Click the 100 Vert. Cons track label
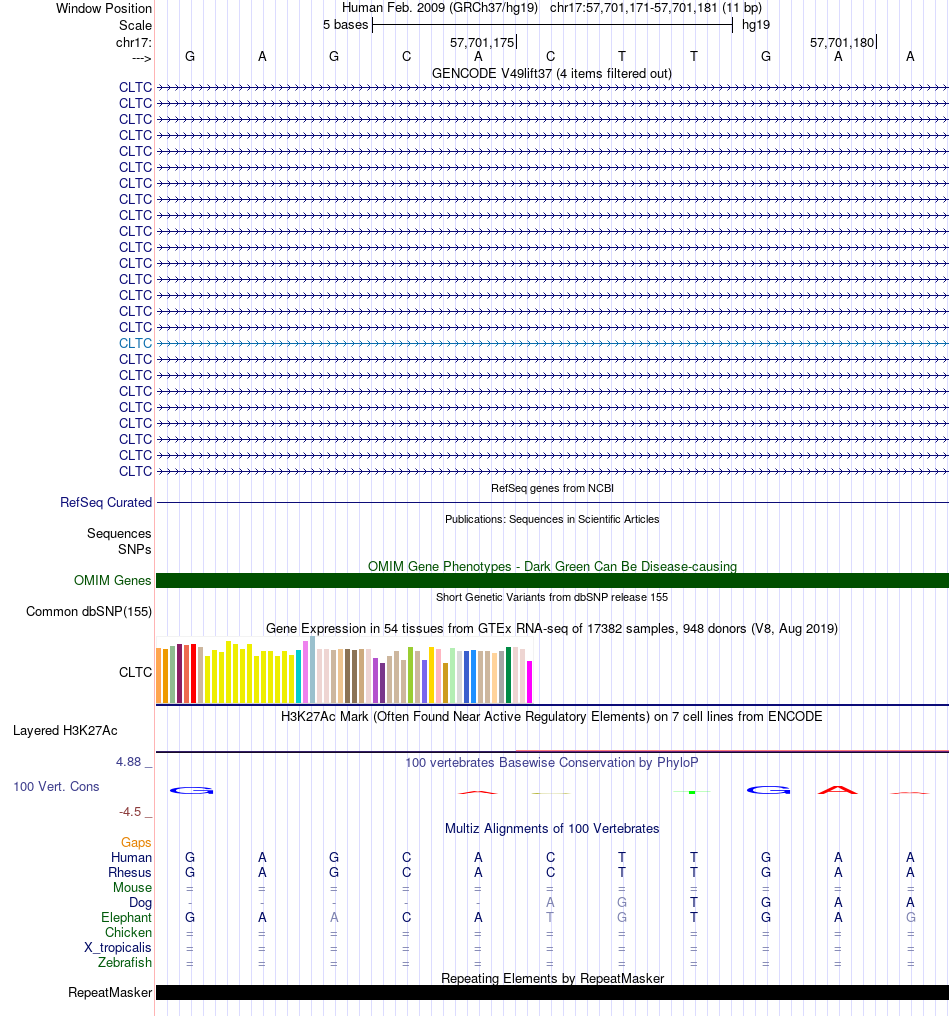 (x=56, y=787)
